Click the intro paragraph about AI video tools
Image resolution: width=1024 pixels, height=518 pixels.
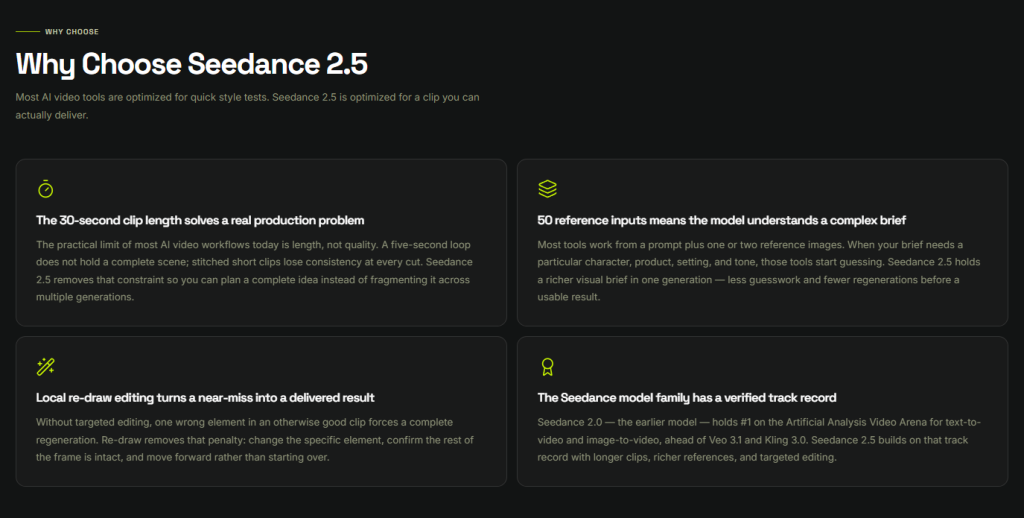pyautogui.click(x=248, y=106)
